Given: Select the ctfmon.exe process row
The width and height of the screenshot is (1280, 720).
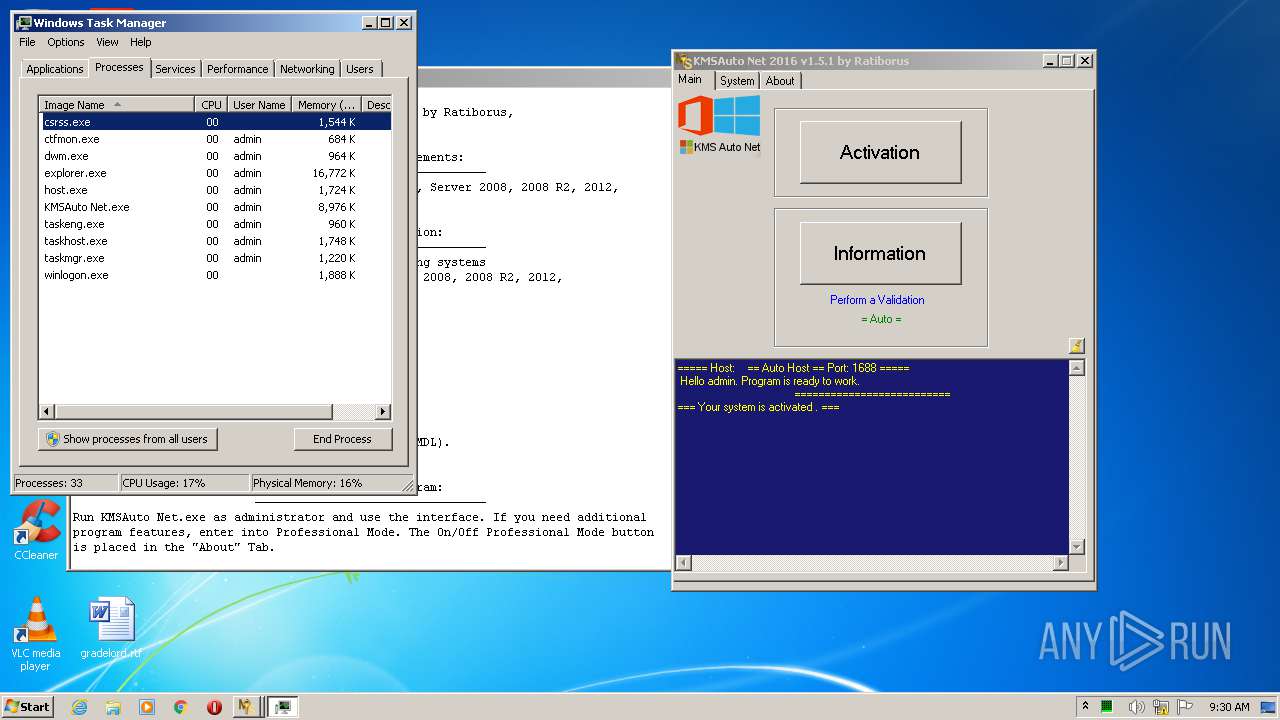Looking at the screenshot, I should (215, 139).
